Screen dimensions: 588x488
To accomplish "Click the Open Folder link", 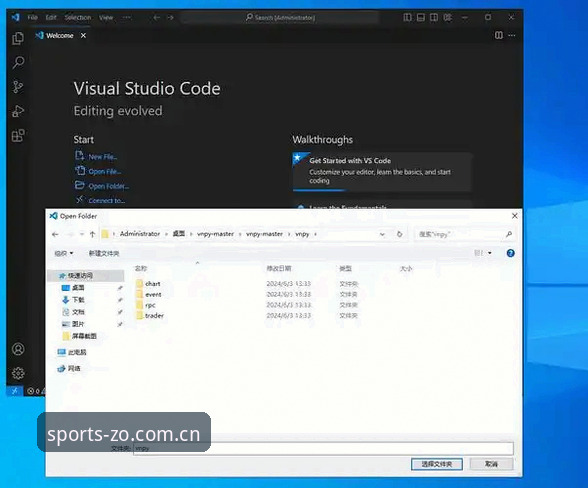I will [102, 186].
